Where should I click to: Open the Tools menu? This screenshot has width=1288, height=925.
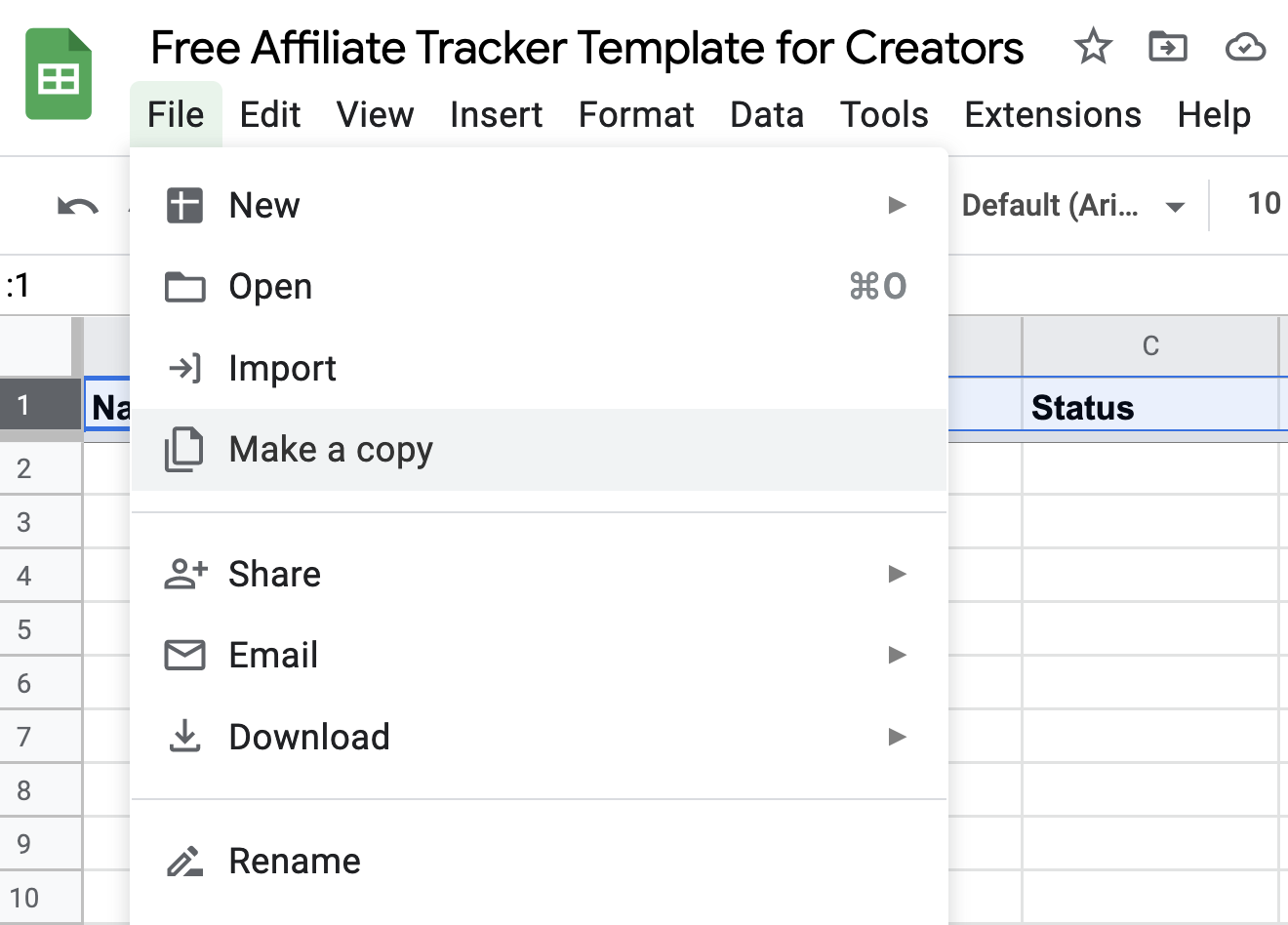click(x=883, y=114)
